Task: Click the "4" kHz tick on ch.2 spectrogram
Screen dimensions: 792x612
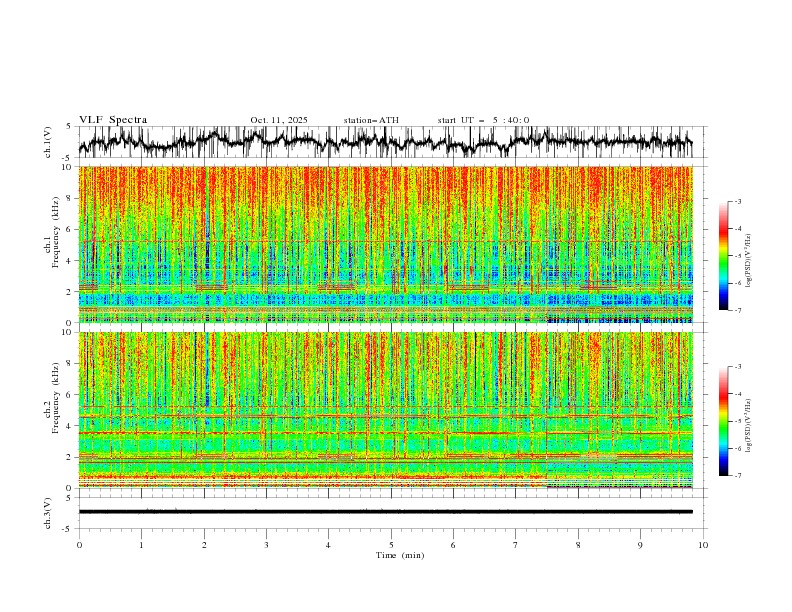Action: point(71,426)
